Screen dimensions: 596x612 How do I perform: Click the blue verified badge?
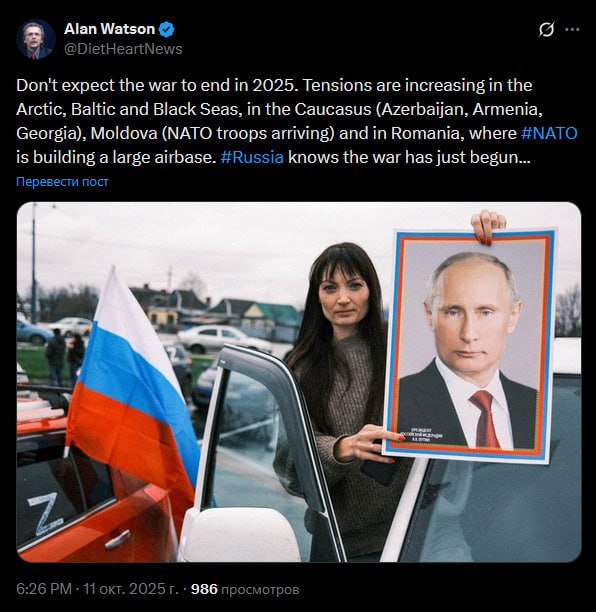[x=167, y=29]
